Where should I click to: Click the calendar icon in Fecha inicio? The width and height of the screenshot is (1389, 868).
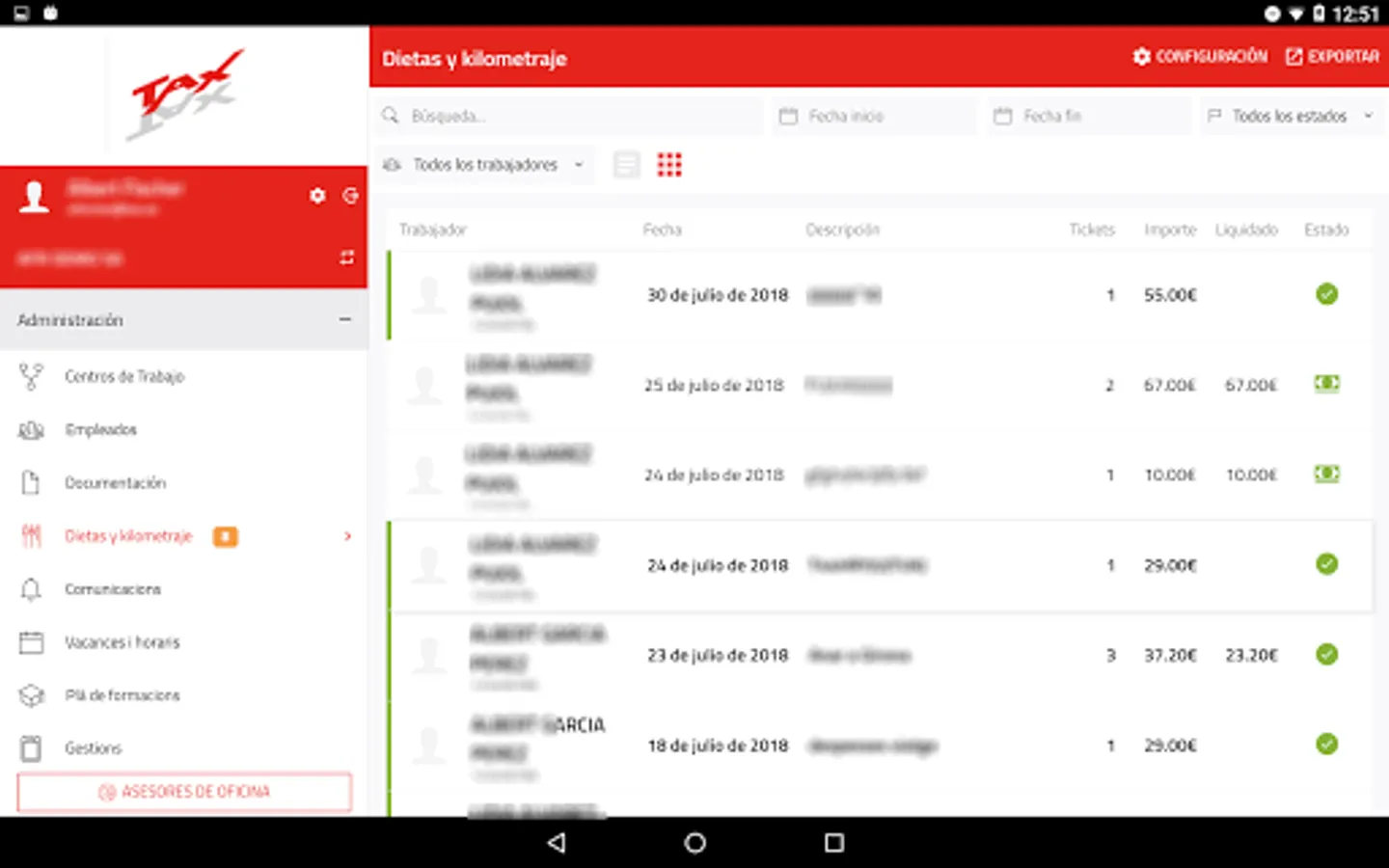click(786, 116)
